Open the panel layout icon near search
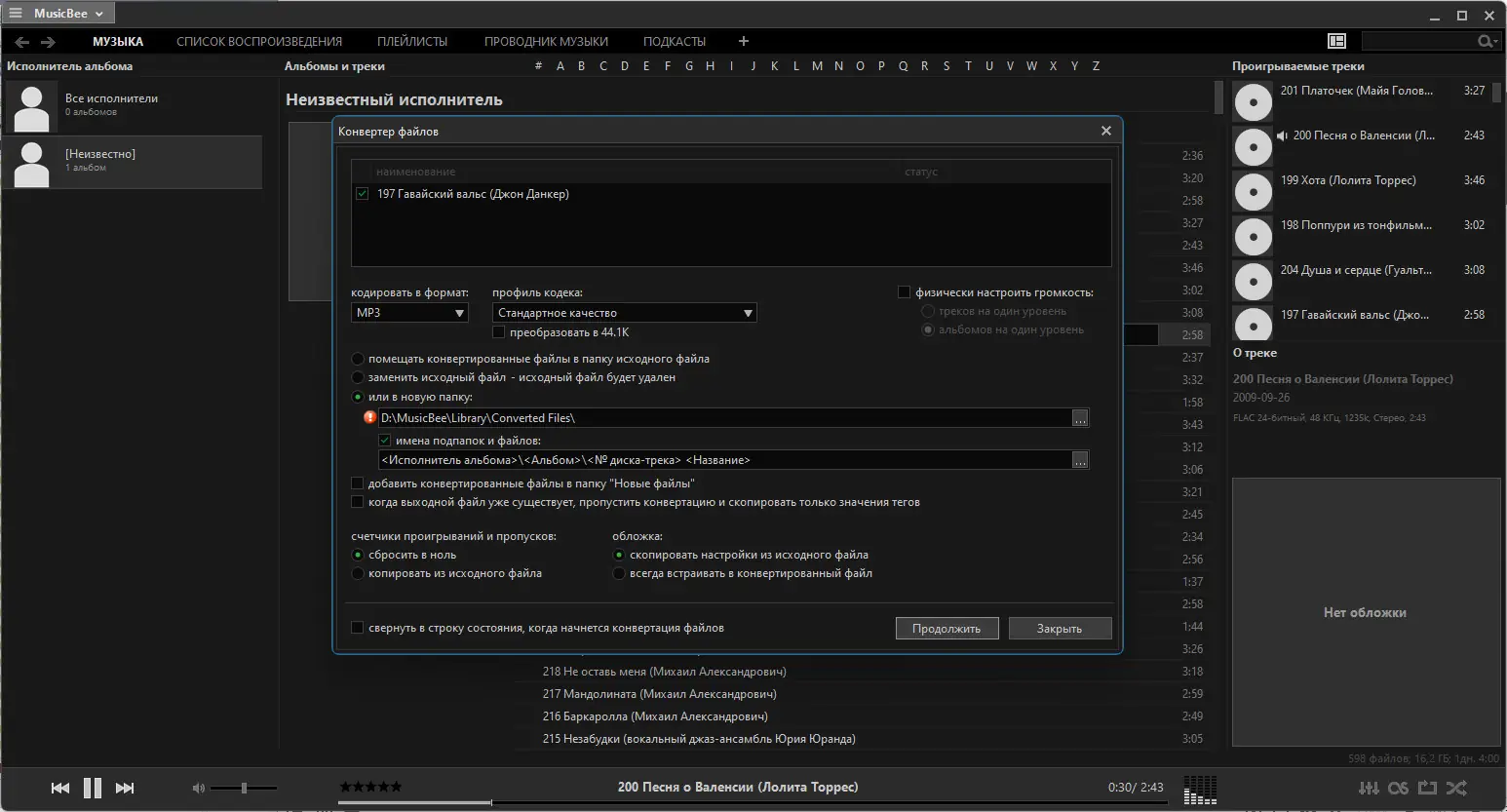1507x812 pixels. [1336, 41]
